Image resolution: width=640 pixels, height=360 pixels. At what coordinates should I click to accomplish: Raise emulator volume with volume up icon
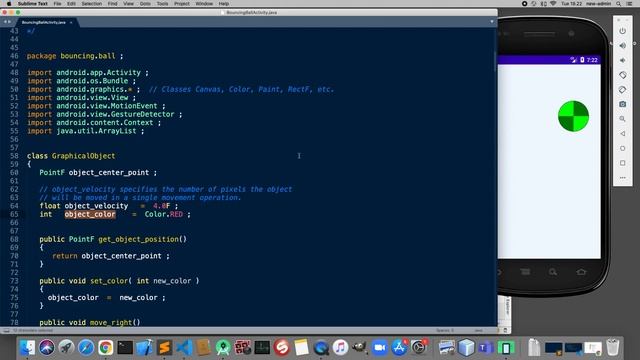click(x=622, y=46)
